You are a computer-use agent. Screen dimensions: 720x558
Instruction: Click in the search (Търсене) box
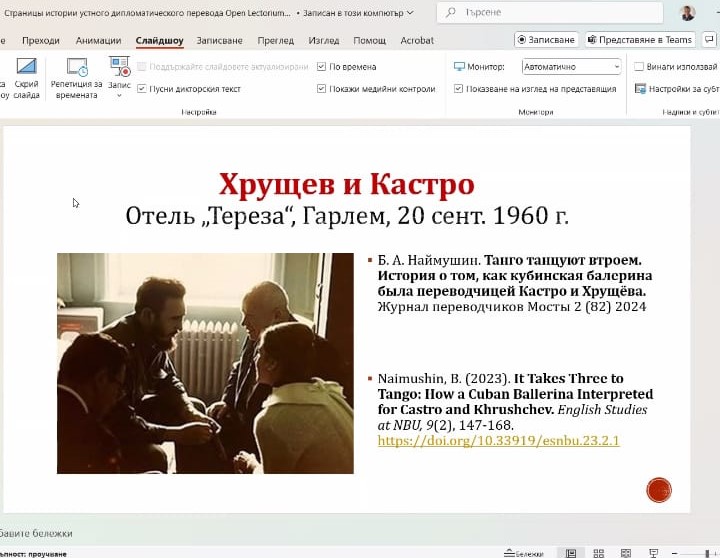coord(540,13)
